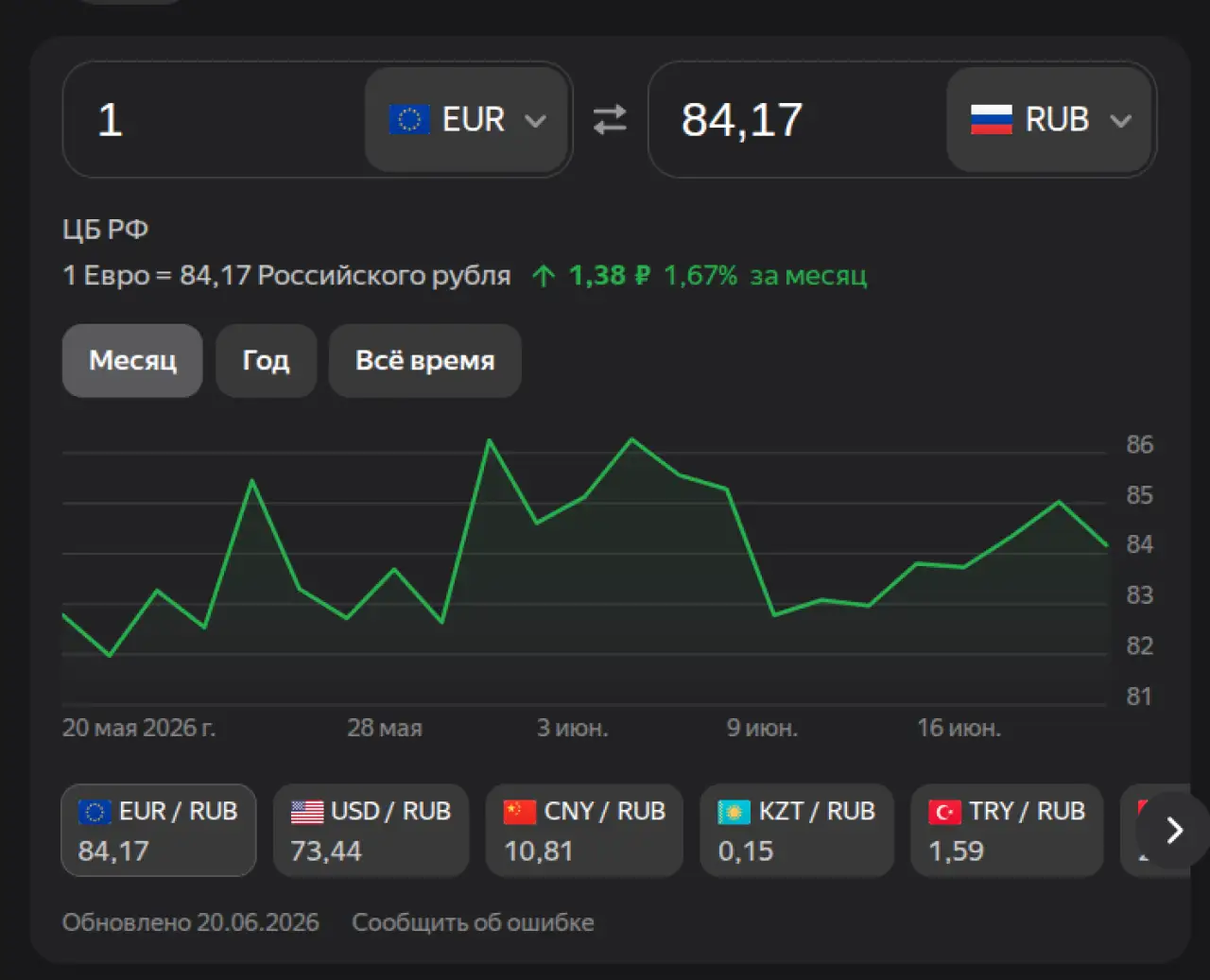Select the CNY / RUB currency pair card
The width and height of the screenshot is (1210, 980).
(584, 831)
